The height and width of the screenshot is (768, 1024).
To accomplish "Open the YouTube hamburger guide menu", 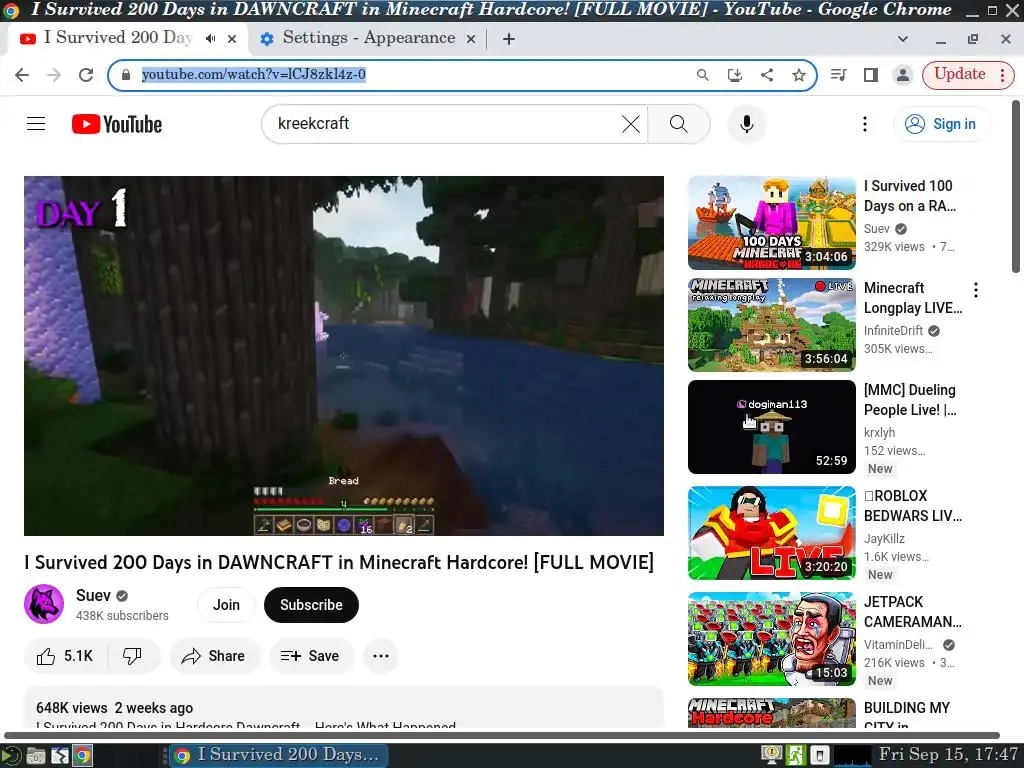I will (36, 123).
